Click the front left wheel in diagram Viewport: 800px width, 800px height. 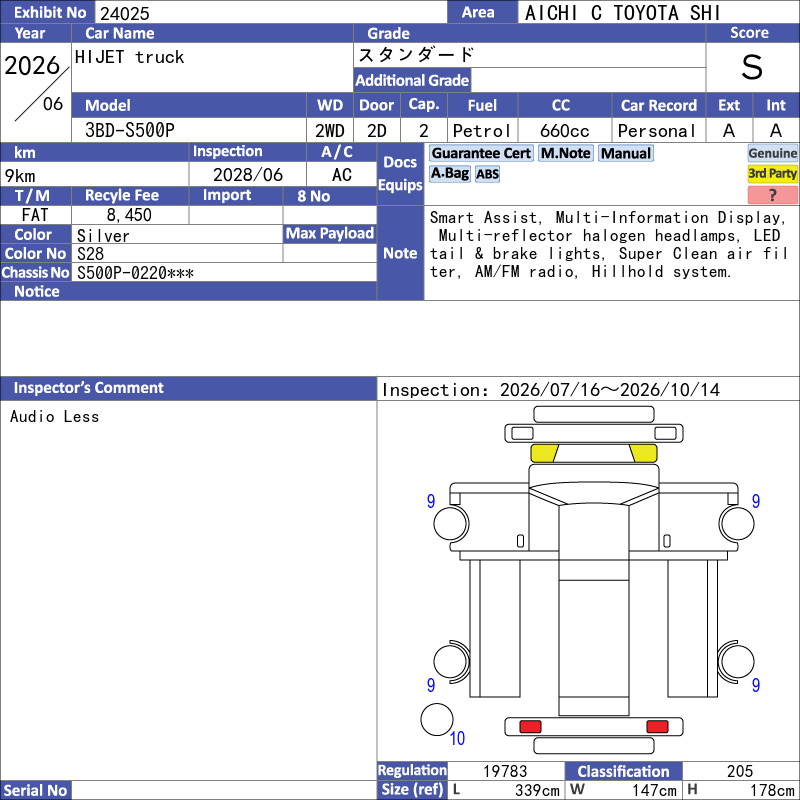click(x=451, y=524)
